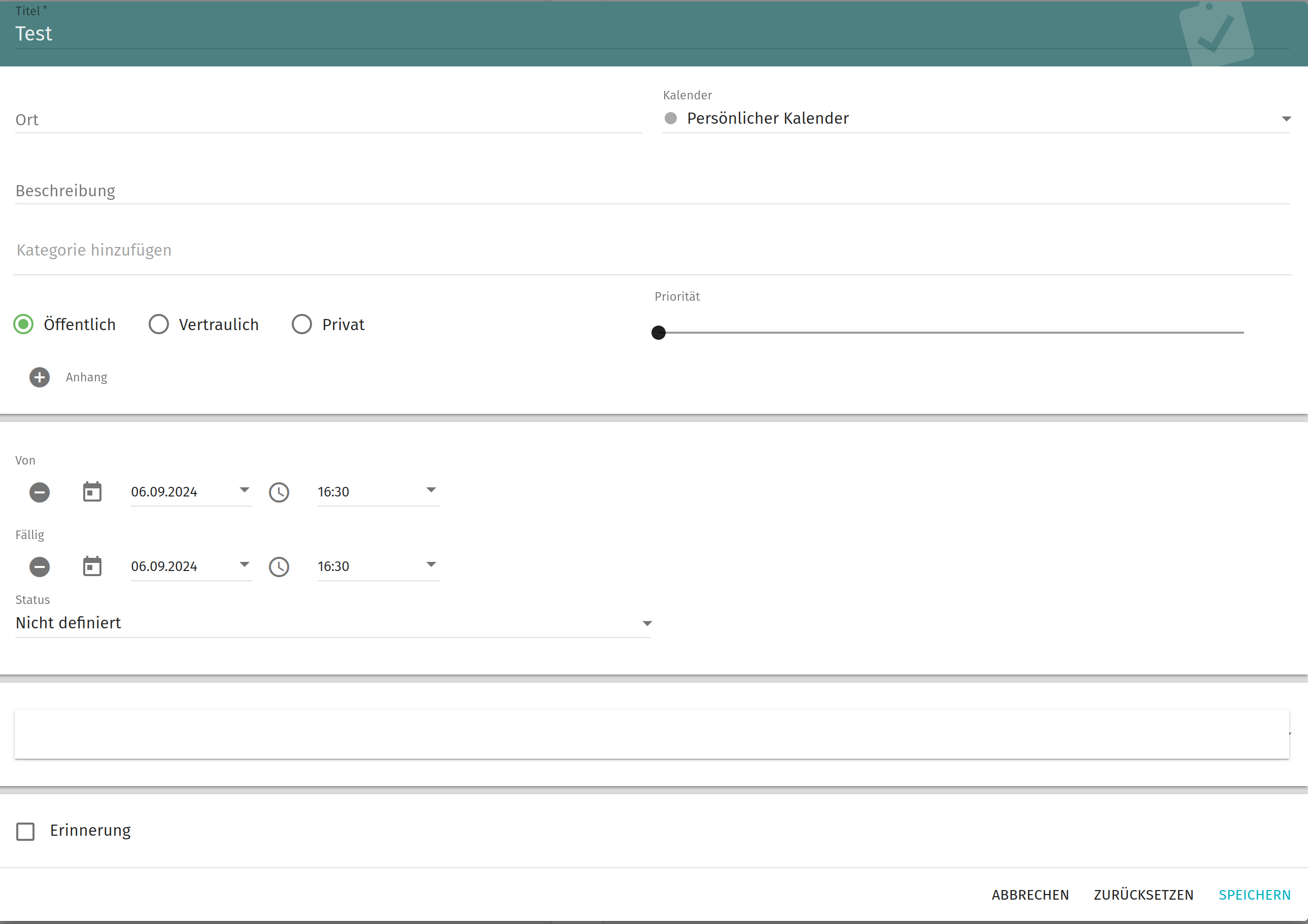This screenshot has height=924, width=1308.
Task: Click the clock icon next to Fällig time
Action: point(279,567)
